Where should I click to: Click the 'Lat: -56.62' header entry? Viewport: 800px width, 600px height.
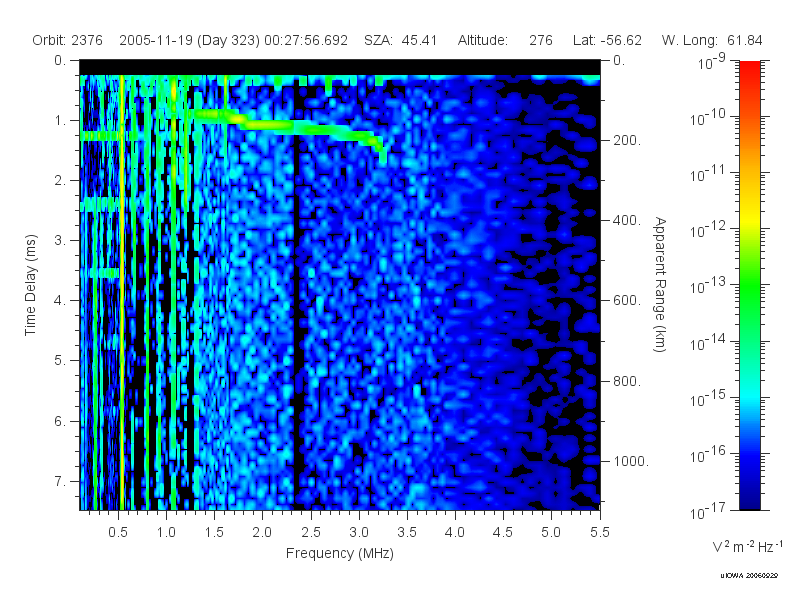pyautogui.click(x=607, y=40)
